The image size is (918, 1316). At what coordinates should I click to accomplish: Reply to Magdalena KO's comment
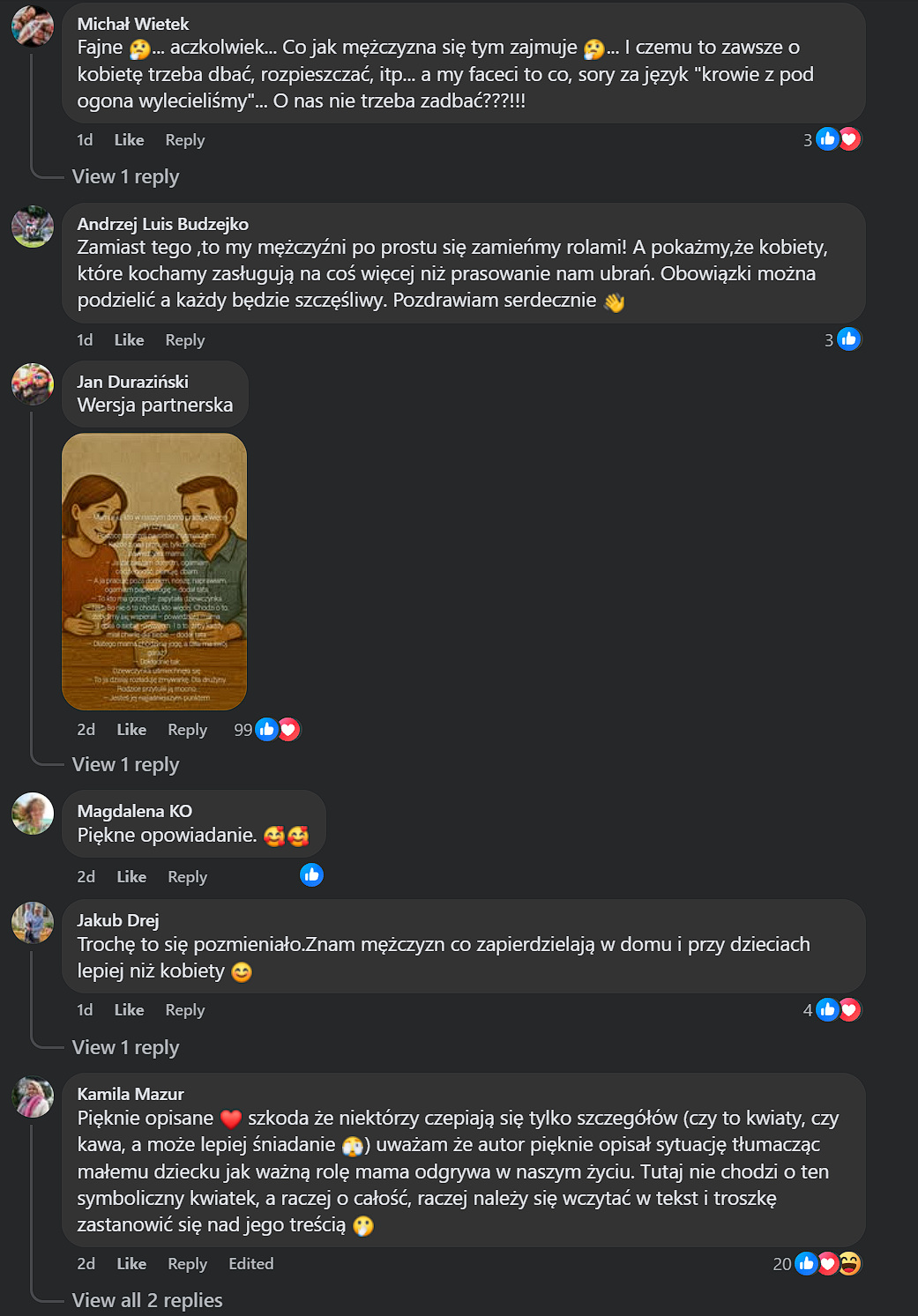(x=187, y=877)
